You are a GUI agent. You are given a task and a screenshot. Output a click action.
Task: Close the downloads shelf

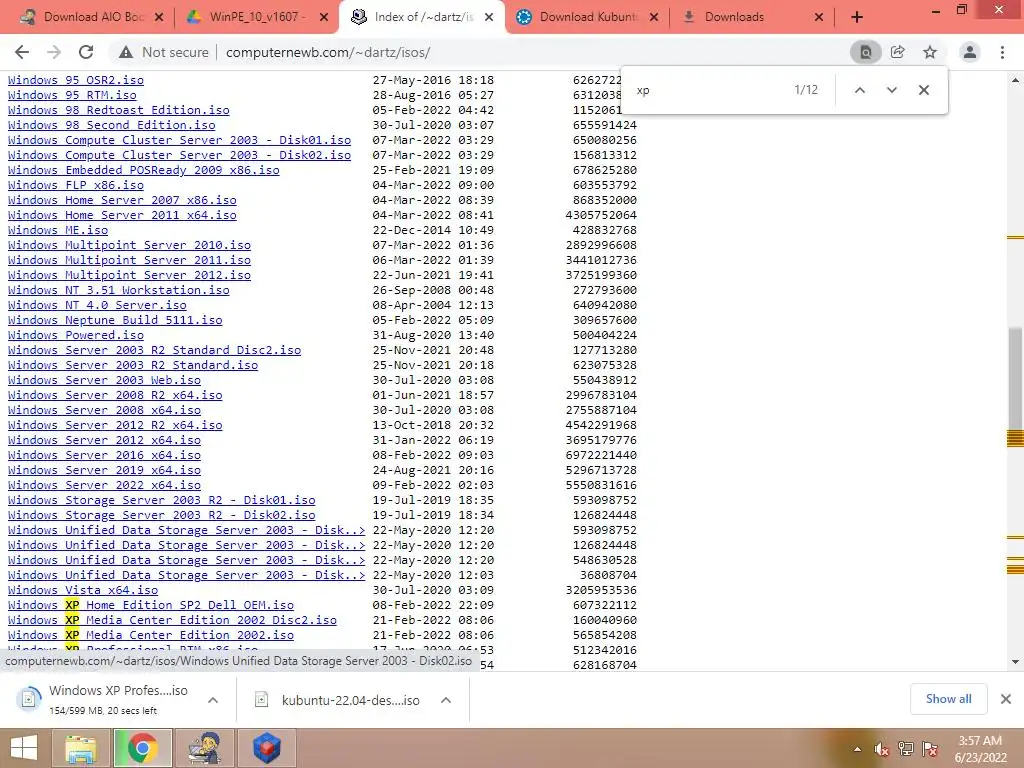[x=1006, y=699]
